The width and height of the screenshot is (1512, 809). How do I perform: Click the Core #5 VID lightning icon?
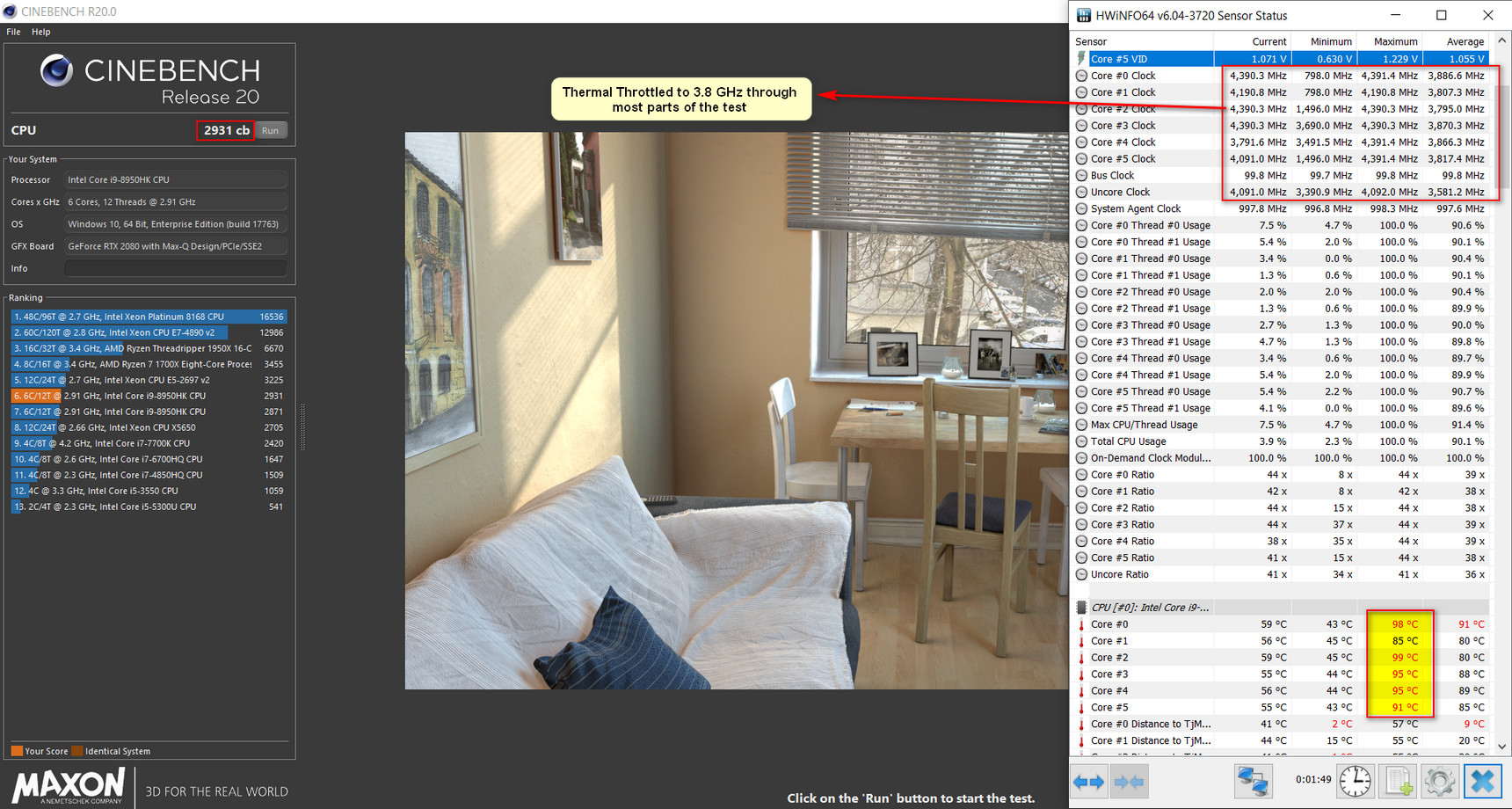point(1081,59)
